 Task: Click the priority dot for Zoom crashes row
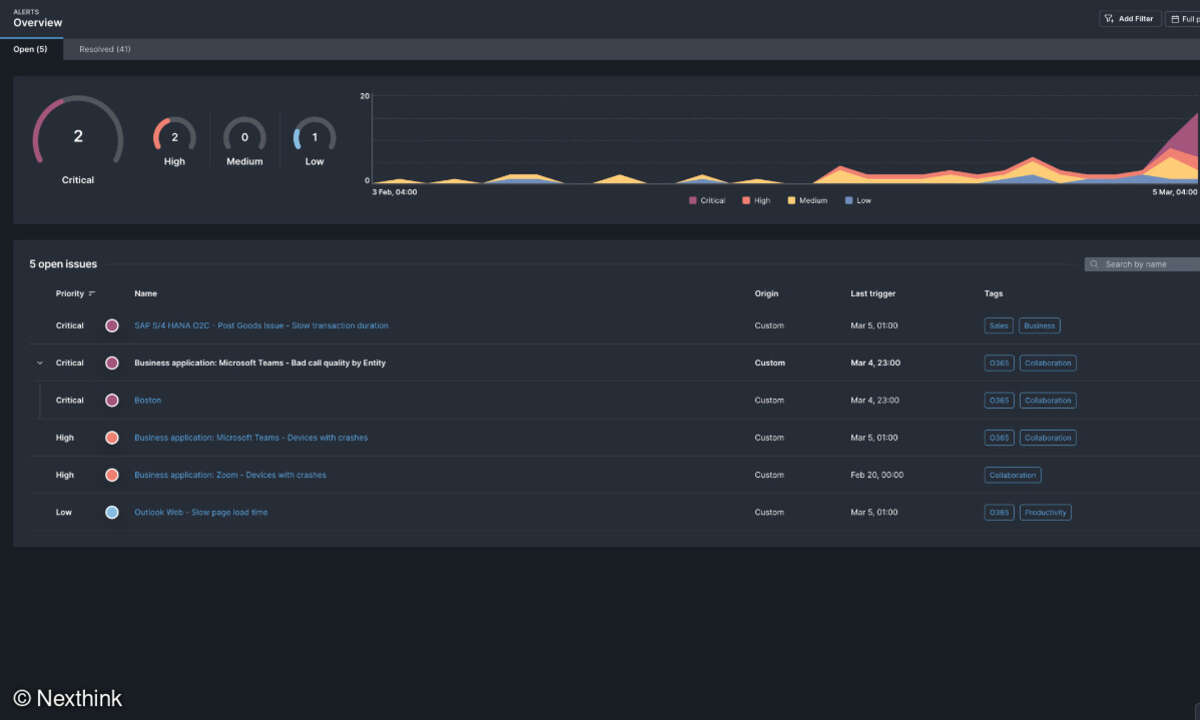tap(112, 475)
